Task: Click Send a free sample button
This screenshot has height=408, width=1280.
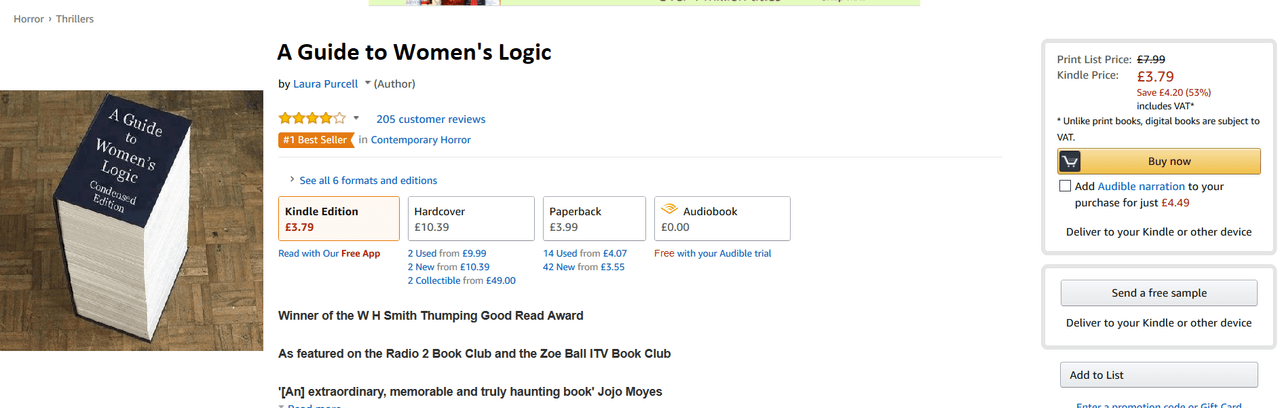Action: coord(1159,293)
